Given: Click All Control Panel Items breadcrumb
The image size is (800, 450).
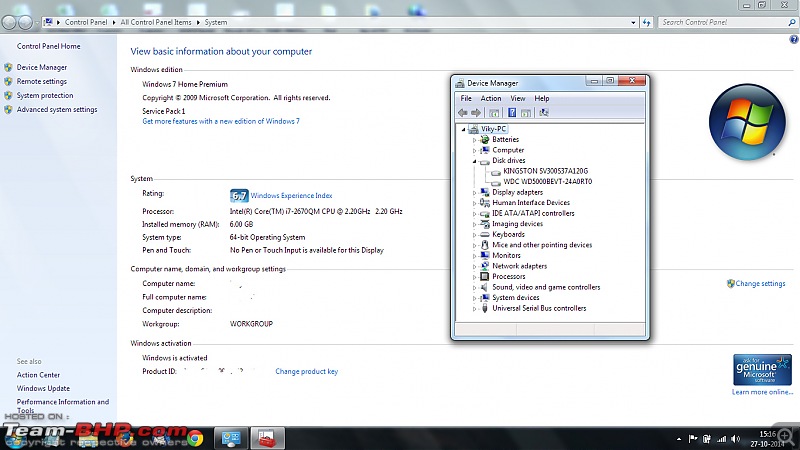Looking at the screenshot, I should click(156, 22).
